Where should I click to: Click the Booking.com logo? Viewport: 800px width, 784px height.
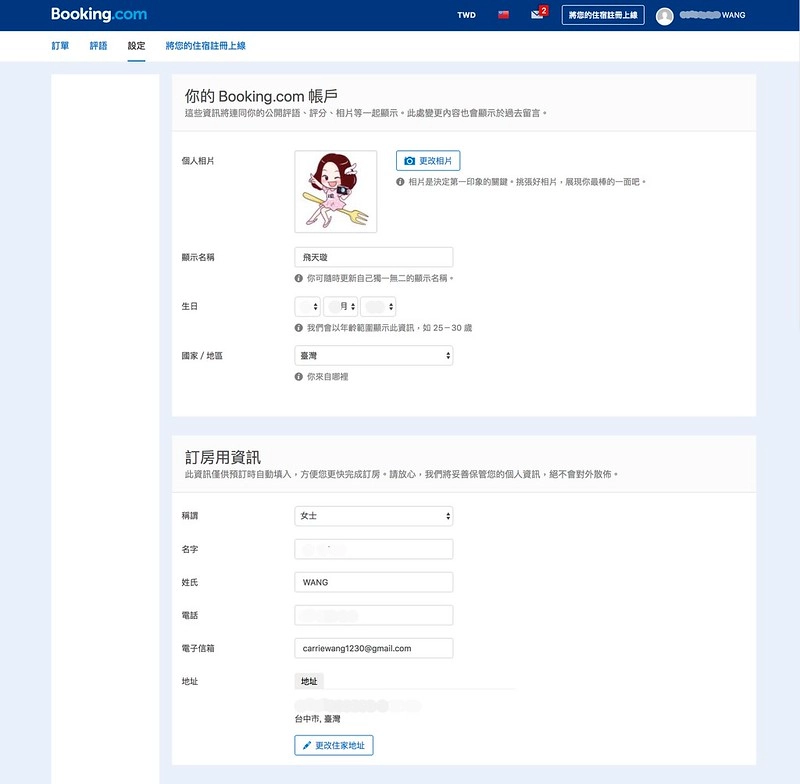tap(99, 15)
